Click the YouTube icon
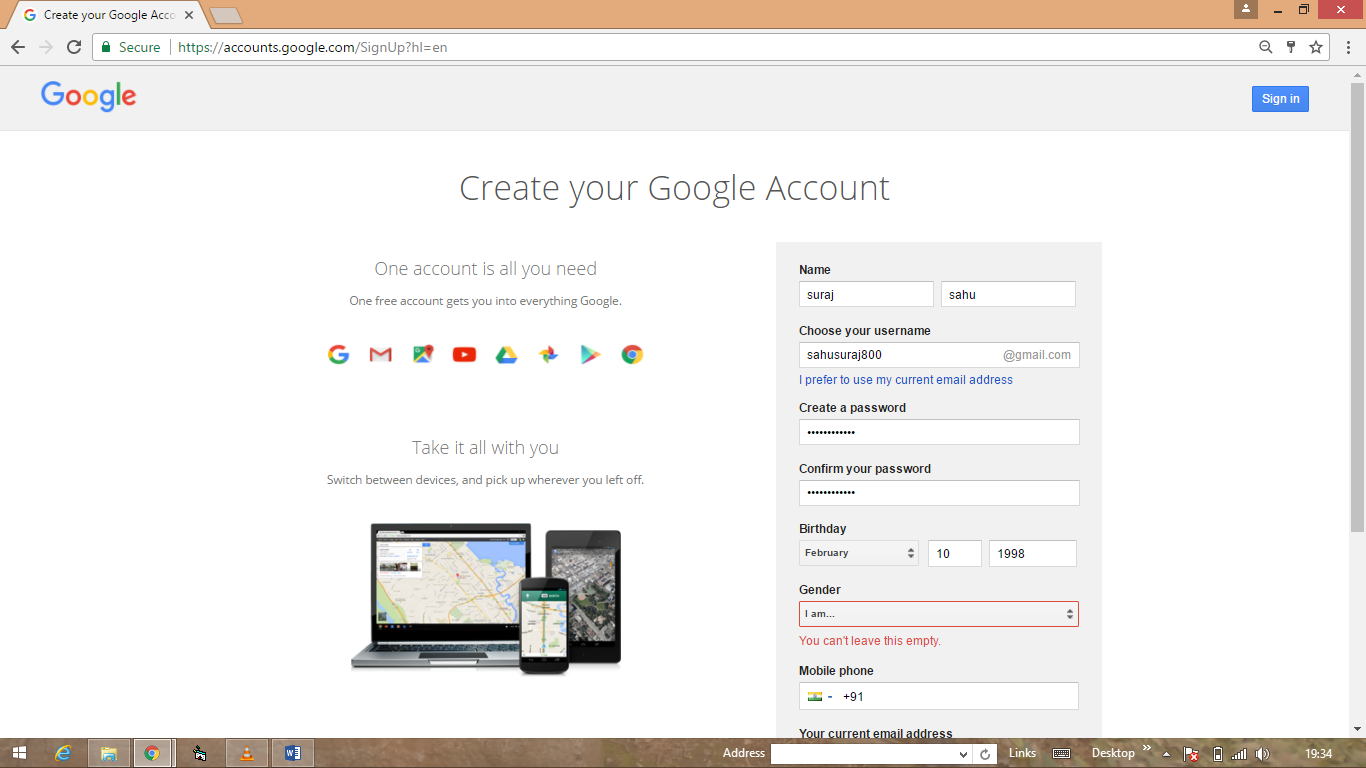 pos(464,354)
